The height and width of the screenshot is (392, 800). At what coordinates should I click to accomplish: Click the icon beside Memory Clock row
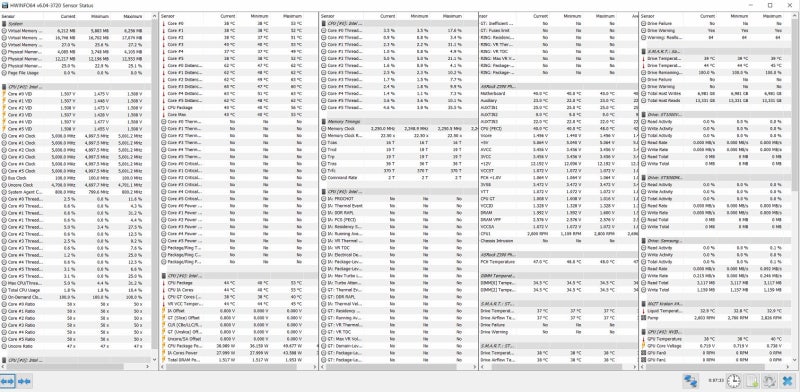(323, 129)
